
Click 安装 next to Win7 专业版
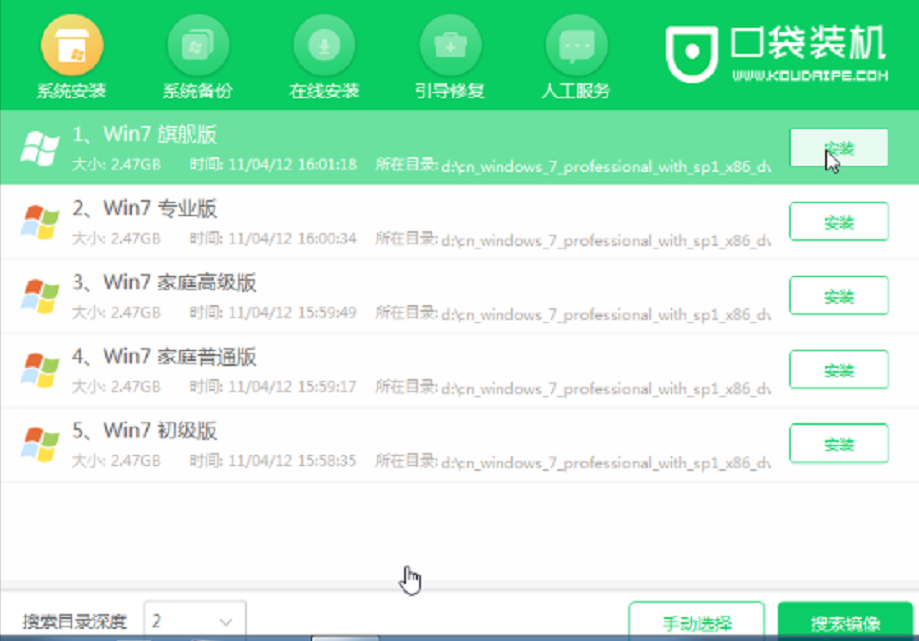coord(838,221)
